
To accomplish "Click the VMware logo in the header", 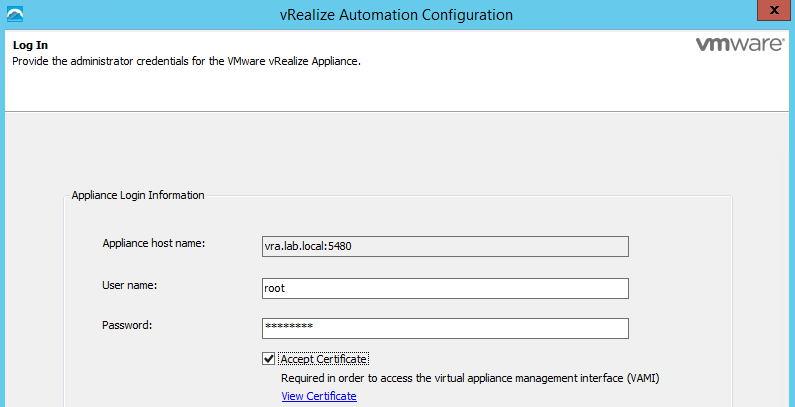I will (738, 46).
